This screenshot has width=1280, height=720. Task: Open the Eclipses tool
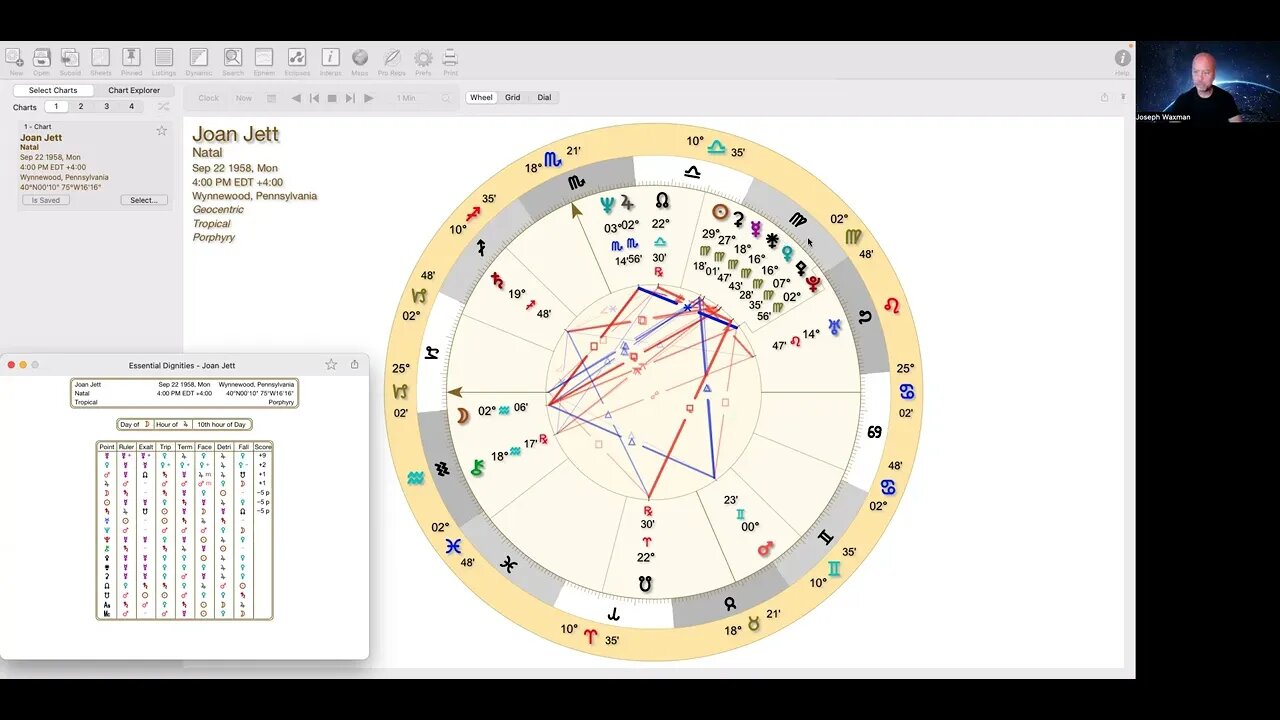pyautogui.click(x=297, y=59)
